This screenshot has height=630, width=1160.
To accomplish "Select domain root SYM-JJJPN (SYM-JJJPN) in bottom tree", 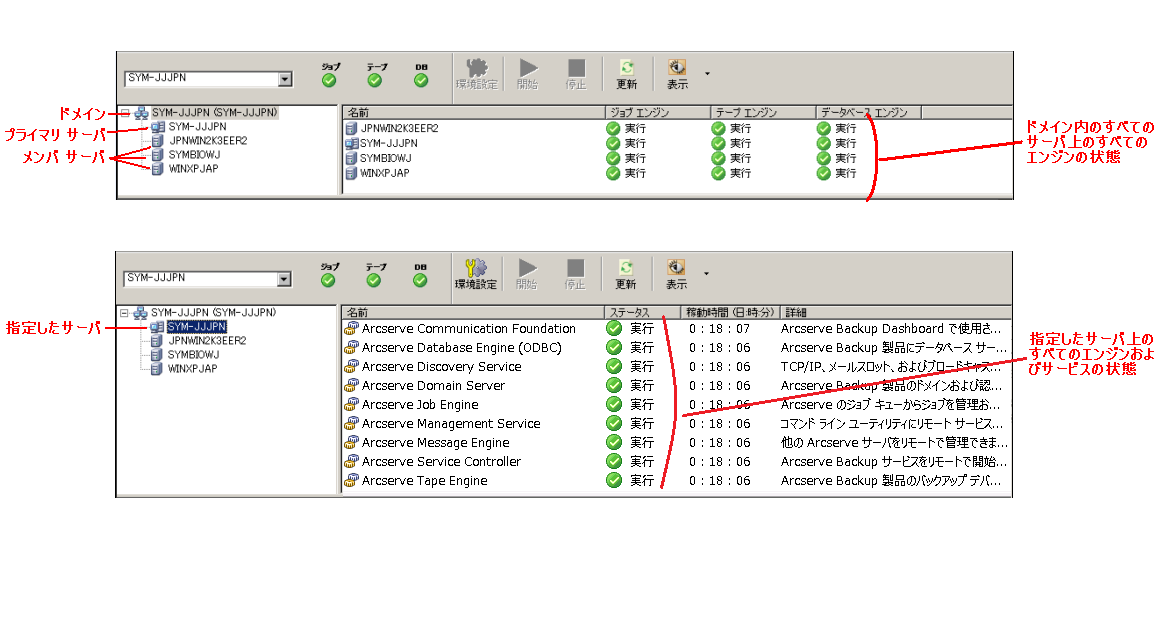I will (x=214, y=313).
